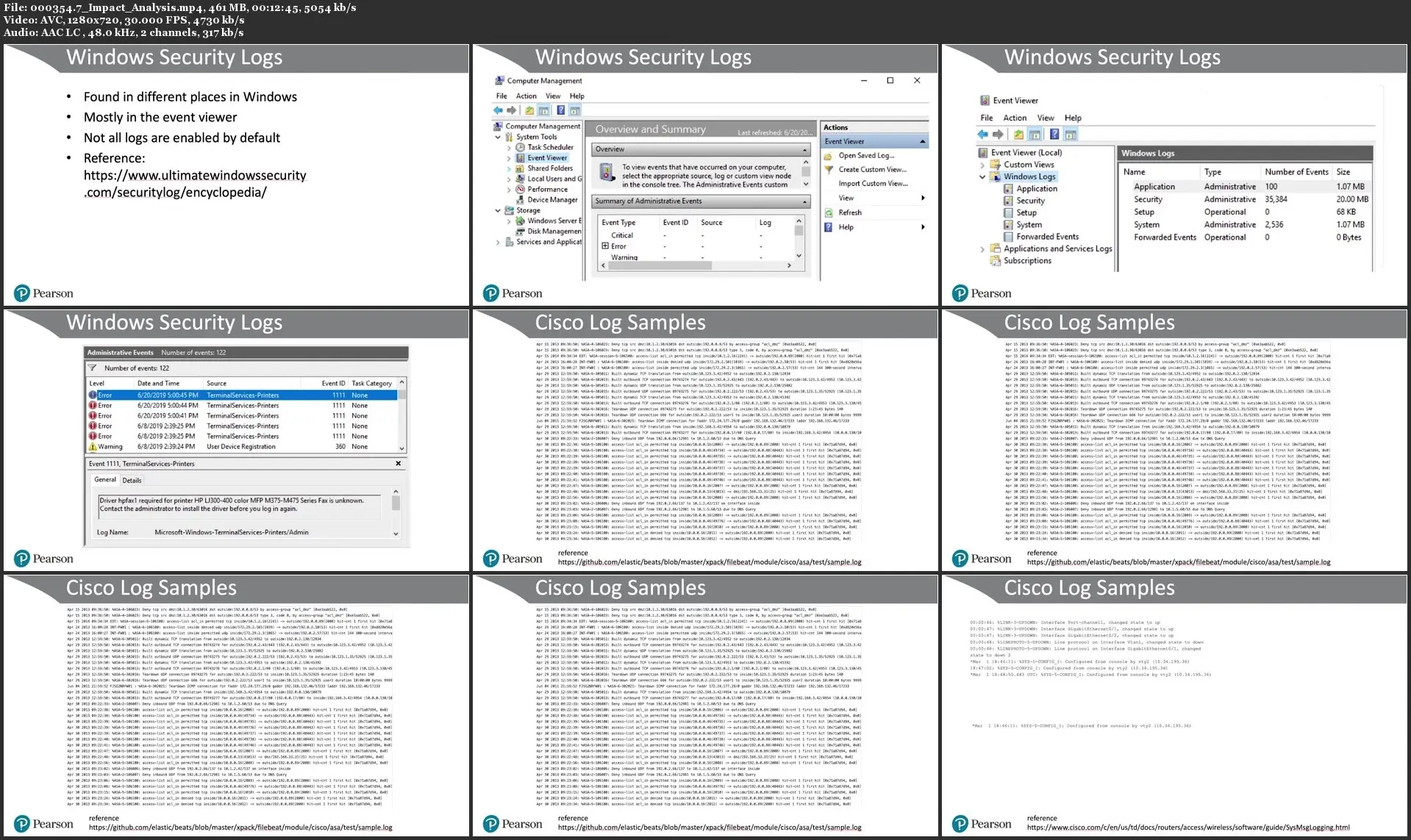Click Import Custom View... action
This screenshot has width=1411, height=840.
coord(873,184)
